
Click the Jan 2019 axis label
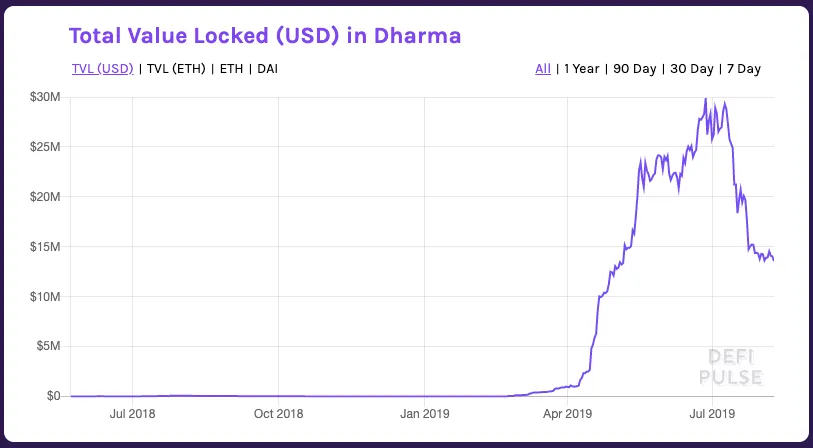coord(424,414)
